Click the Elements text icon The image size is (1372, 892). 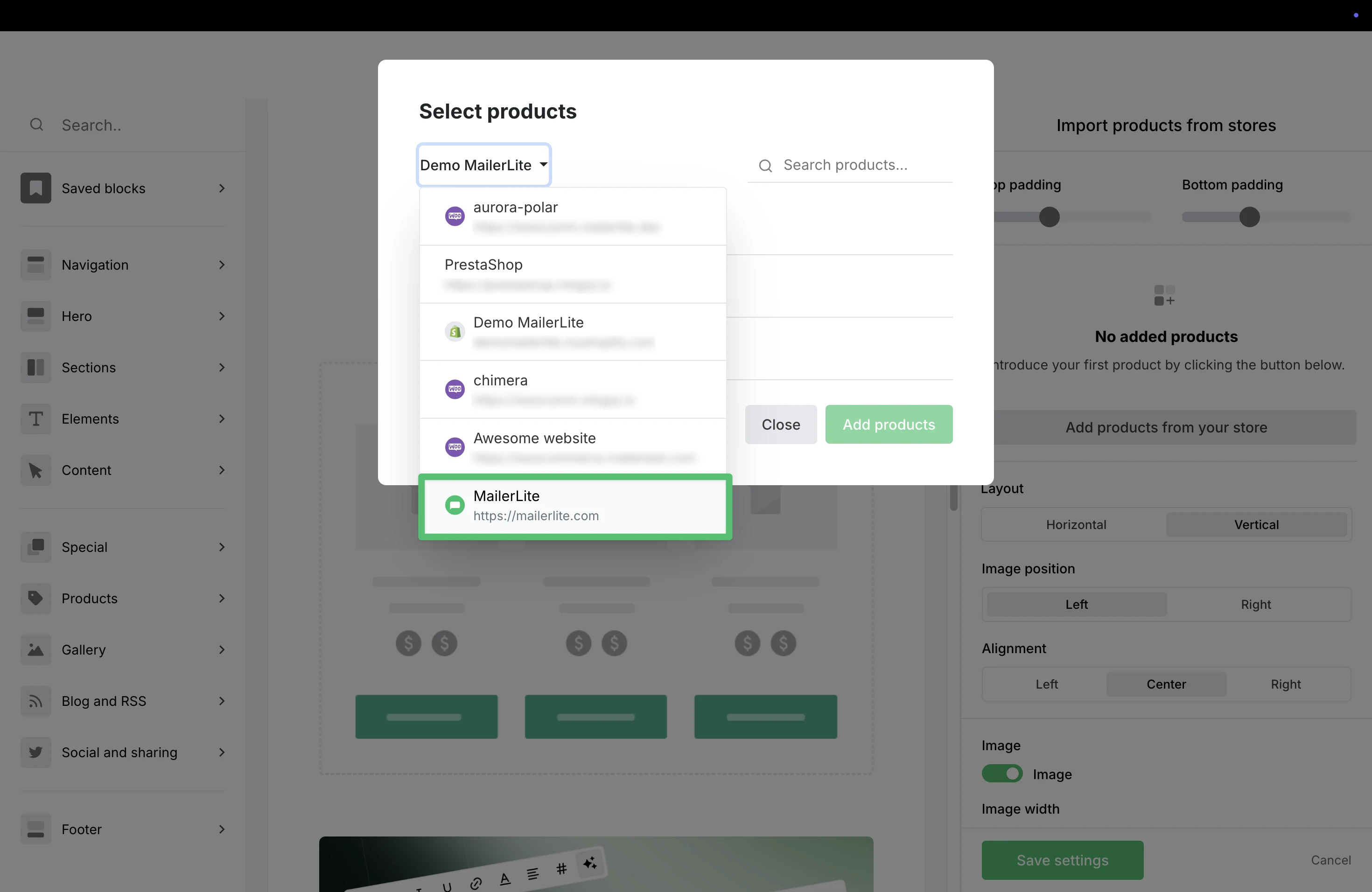coord(36,419)
